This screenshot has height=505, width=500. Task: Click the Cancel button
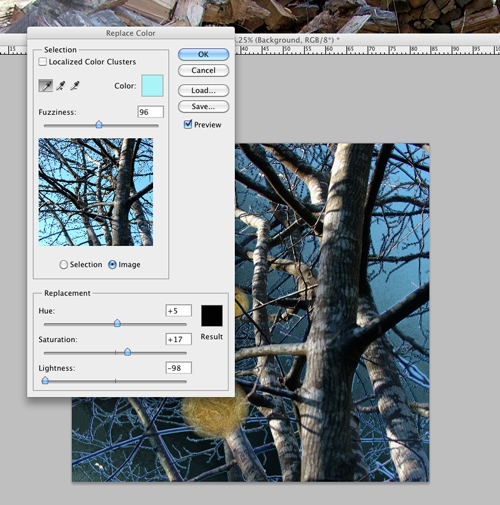click(203, 70)
